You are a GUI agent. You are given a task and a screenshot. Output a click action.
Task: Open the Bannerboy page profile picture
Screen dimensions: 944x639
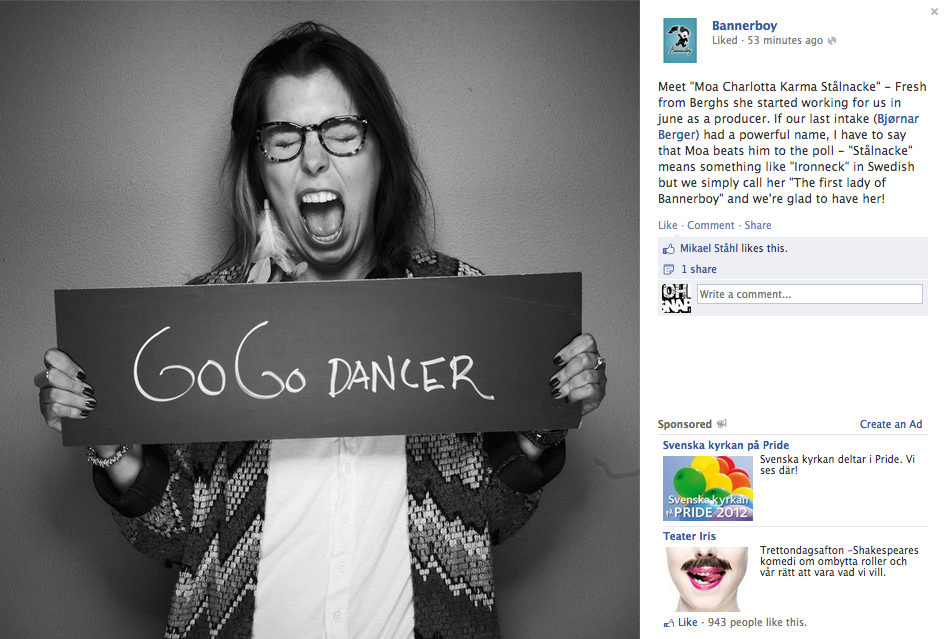click(680, 40)
